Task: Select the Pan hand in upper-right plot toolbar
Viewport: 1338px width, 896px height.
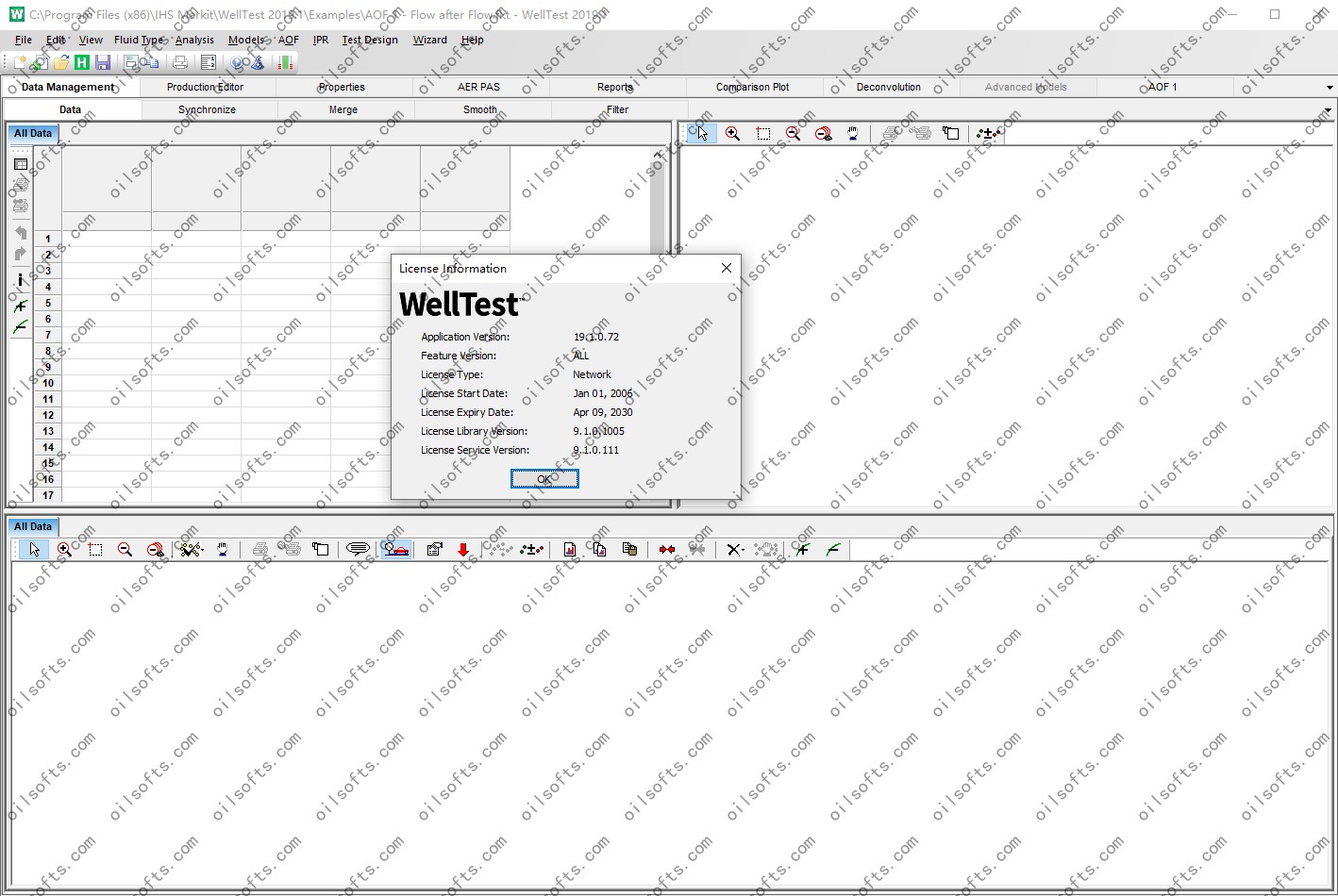Action: coord(853,133)
